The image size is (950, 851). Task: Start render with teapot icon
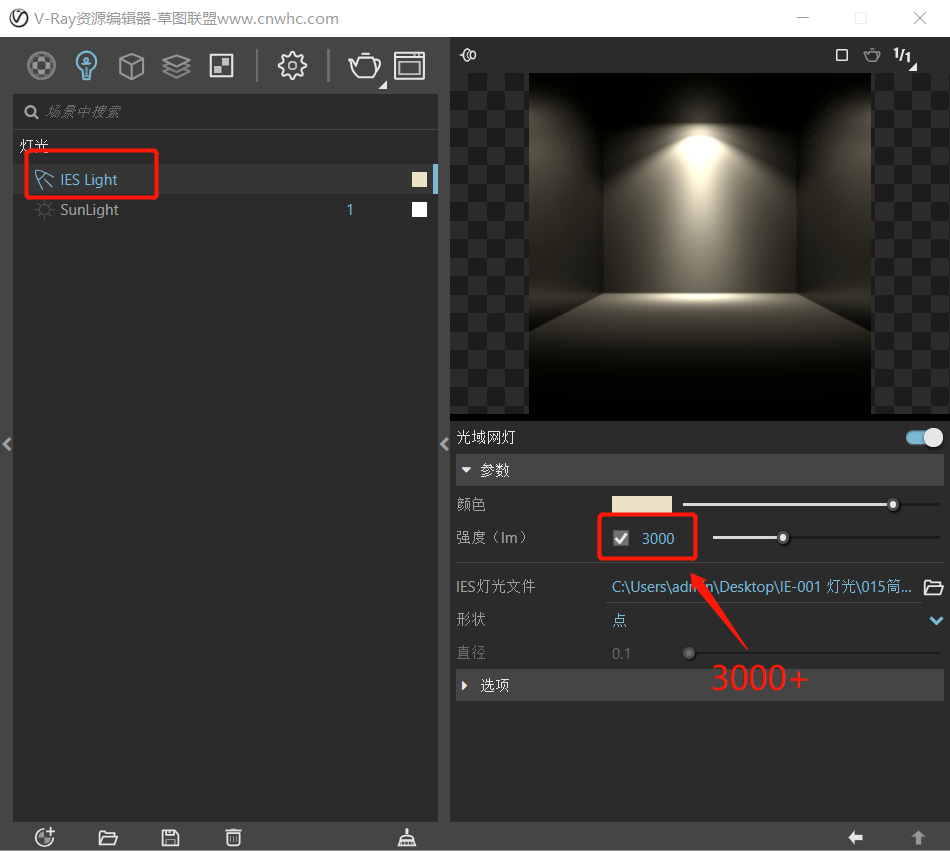365,65
